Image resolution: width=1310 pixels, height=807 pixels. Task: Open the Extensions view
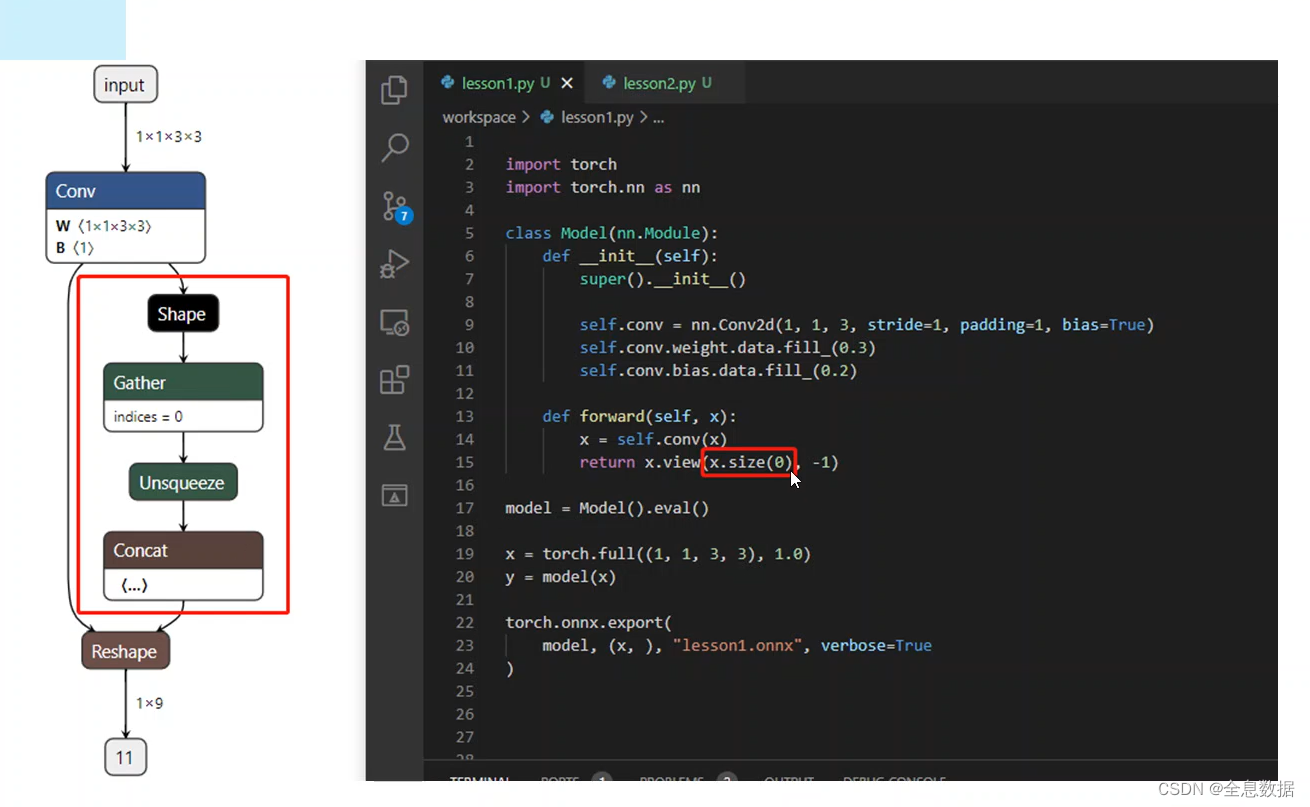tap(394, 380)
